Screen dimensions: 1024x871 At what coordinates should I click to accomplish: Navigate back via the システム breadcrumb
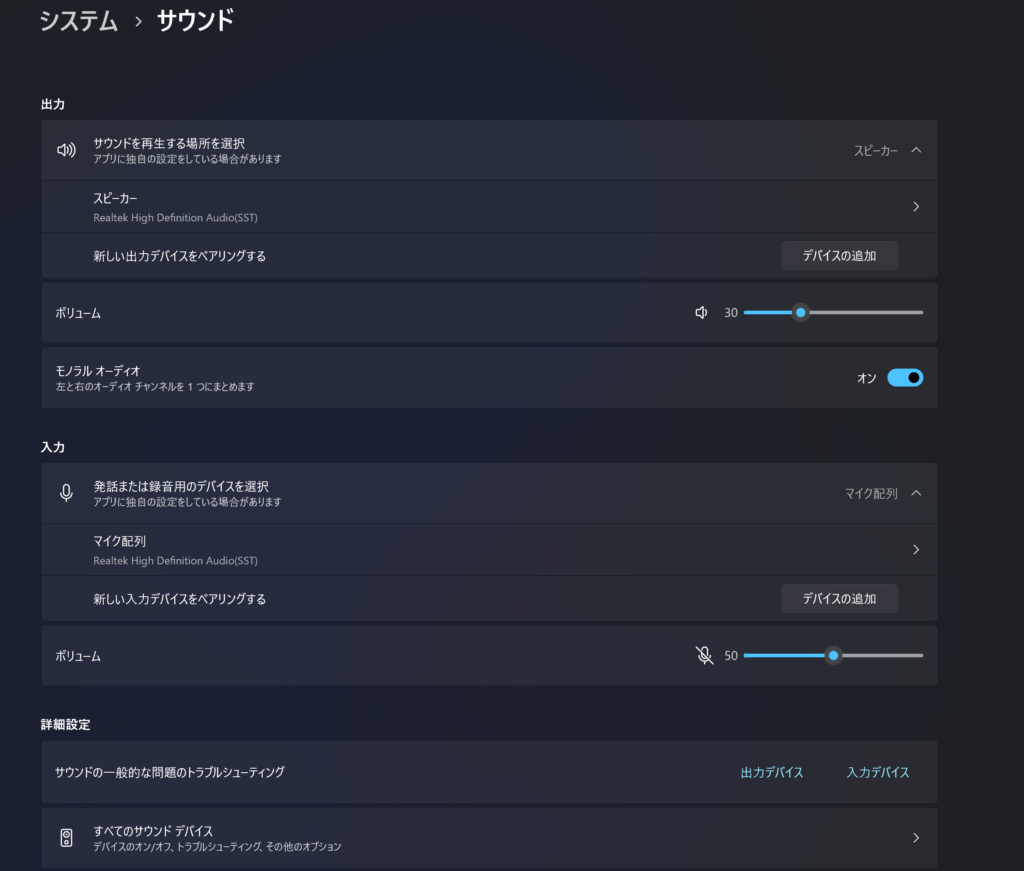point(78,18)
